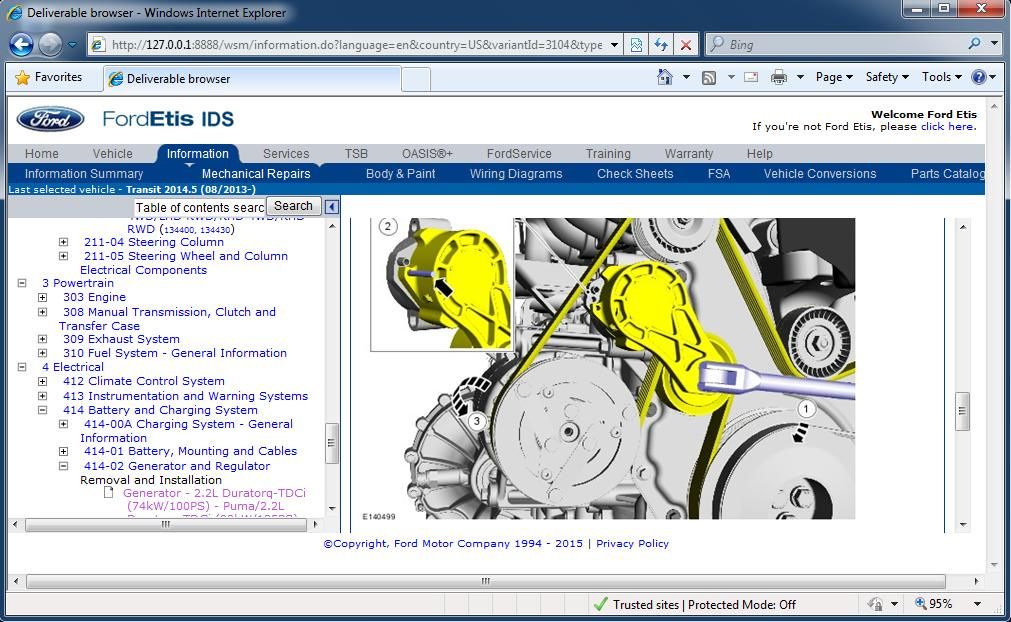This screenshot has height=622, width=1011.
Task: Collapse the 3 Powertrain tree node
Action: click(x=22, y=282)
